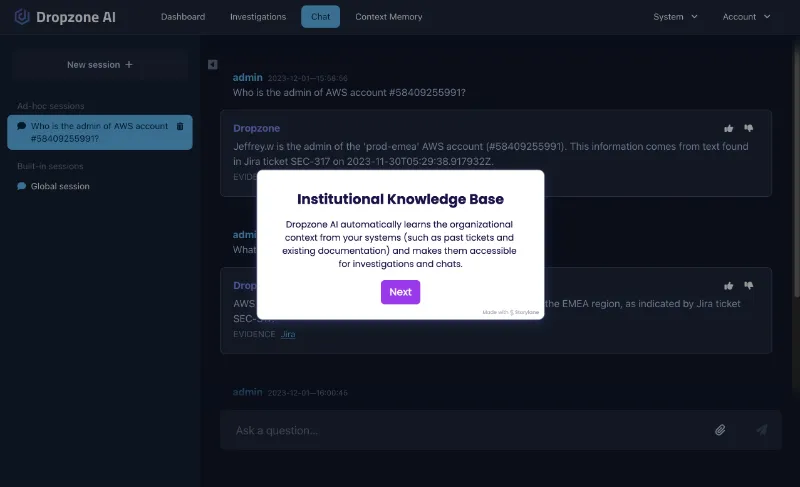Thumbs down the EMEA region answer

pos(748,286)
